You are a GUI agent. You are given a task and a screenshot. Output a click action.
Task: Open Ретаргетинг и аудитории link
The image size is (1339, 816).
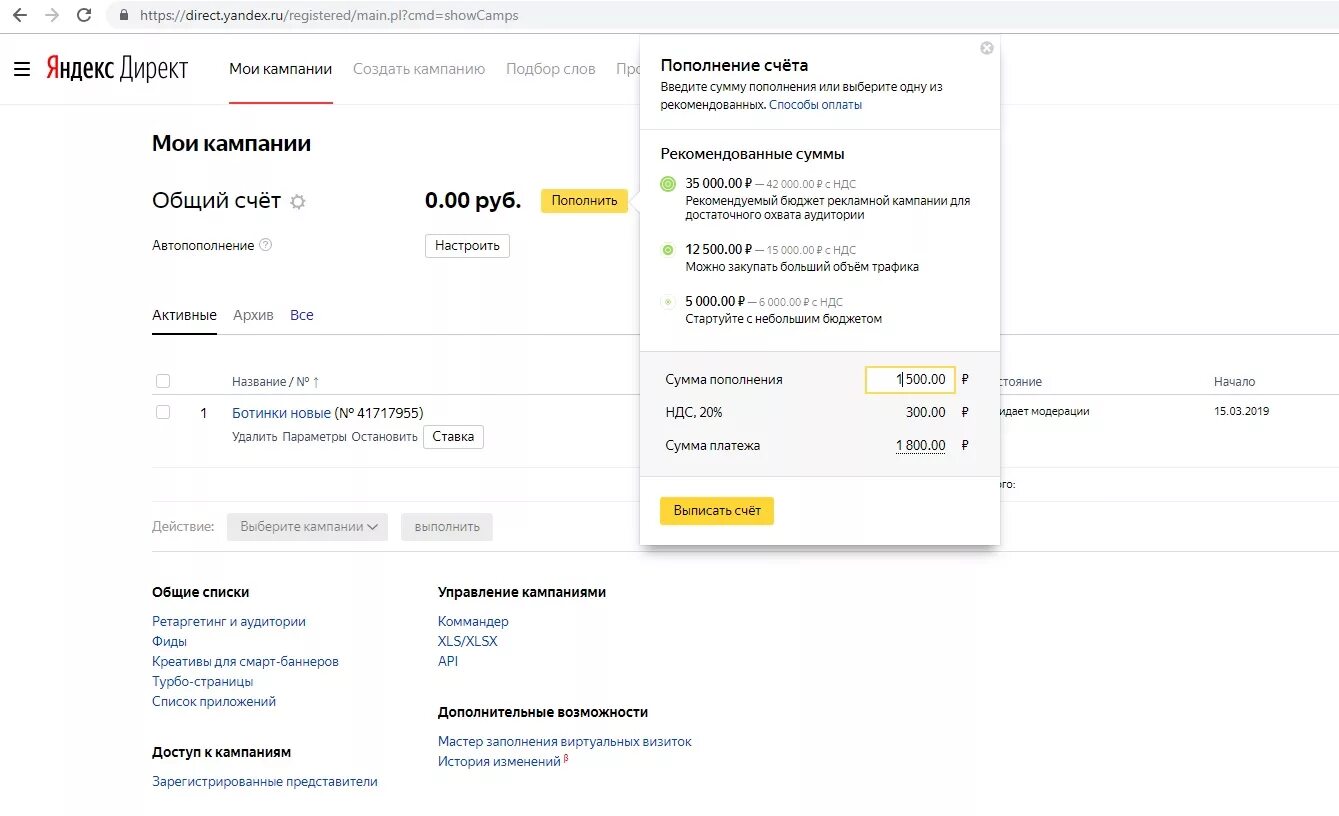(229, 622)
